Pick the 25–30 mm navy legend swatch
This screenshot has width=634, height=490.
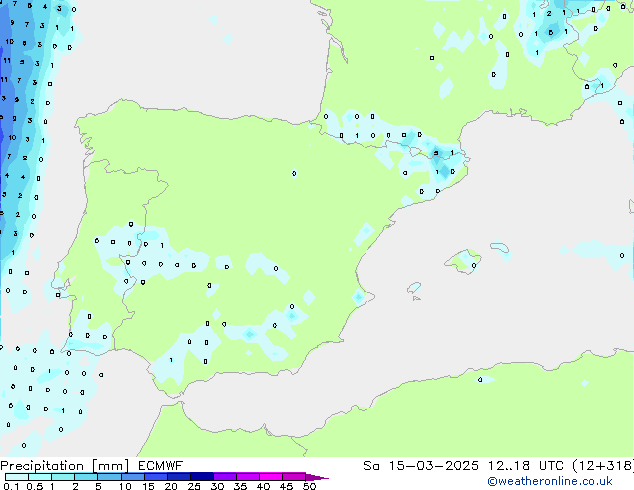(x=202, y=477)
